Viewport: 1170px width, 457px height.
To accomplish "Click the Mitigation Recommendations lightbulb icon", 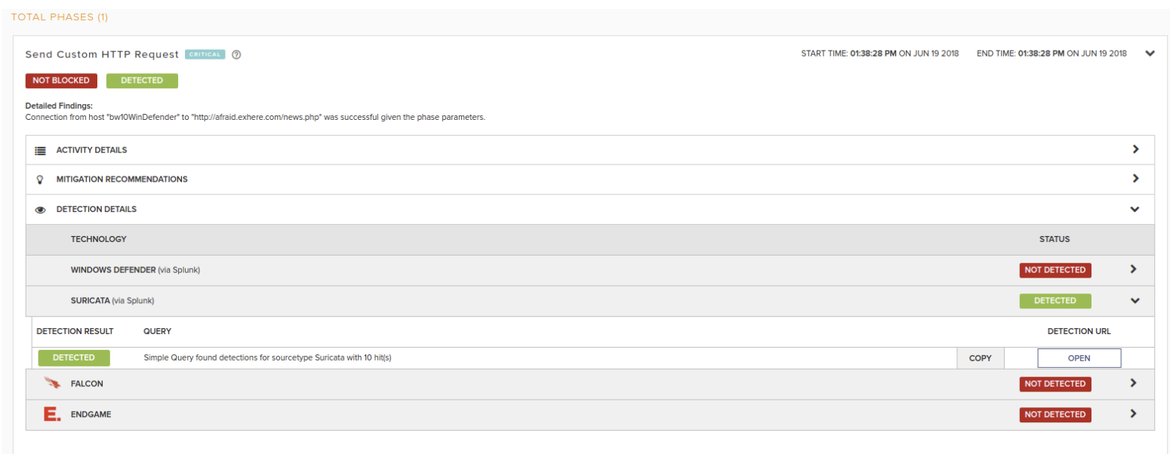I will [40, 179].
